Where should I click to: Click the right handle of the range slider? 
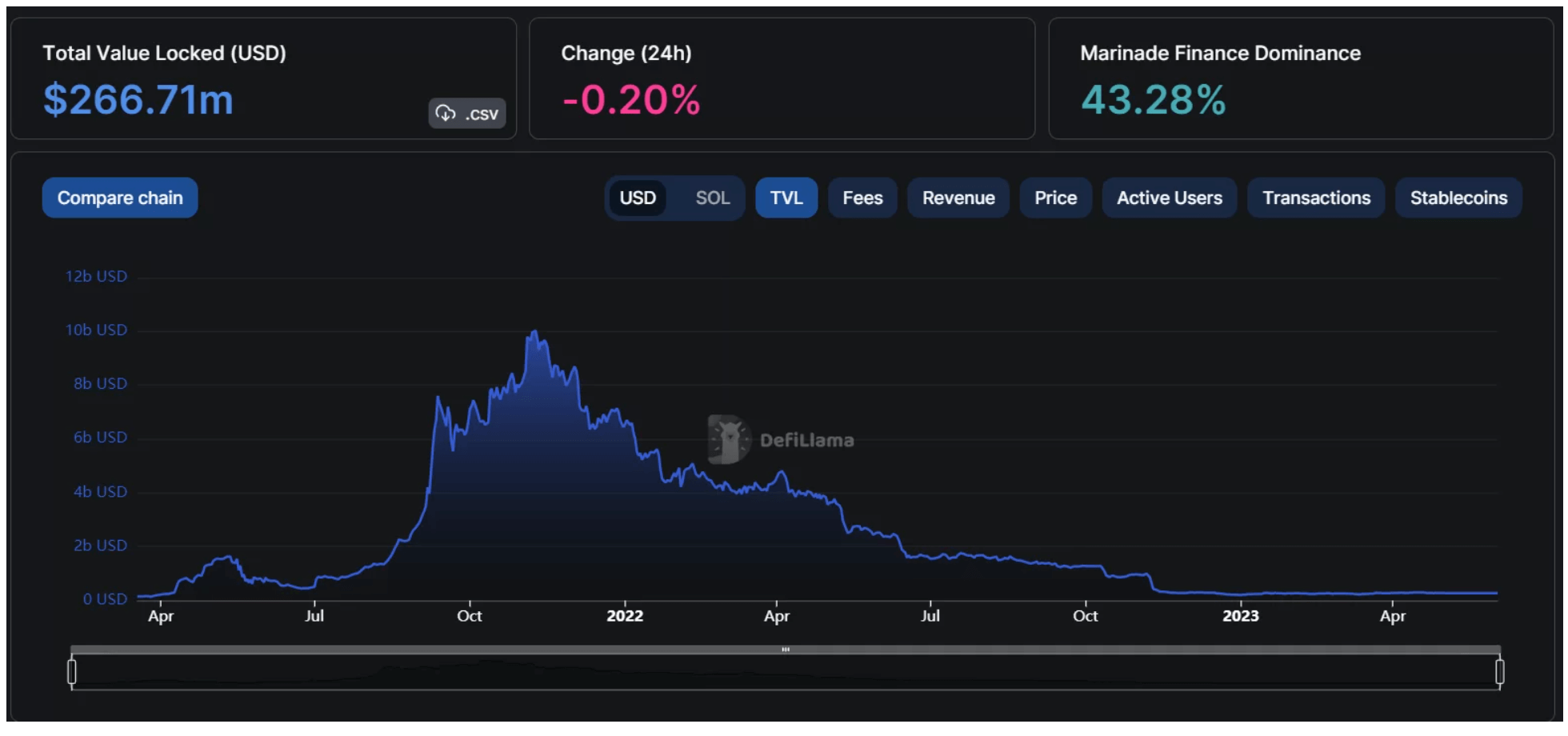click(1499, 671)
